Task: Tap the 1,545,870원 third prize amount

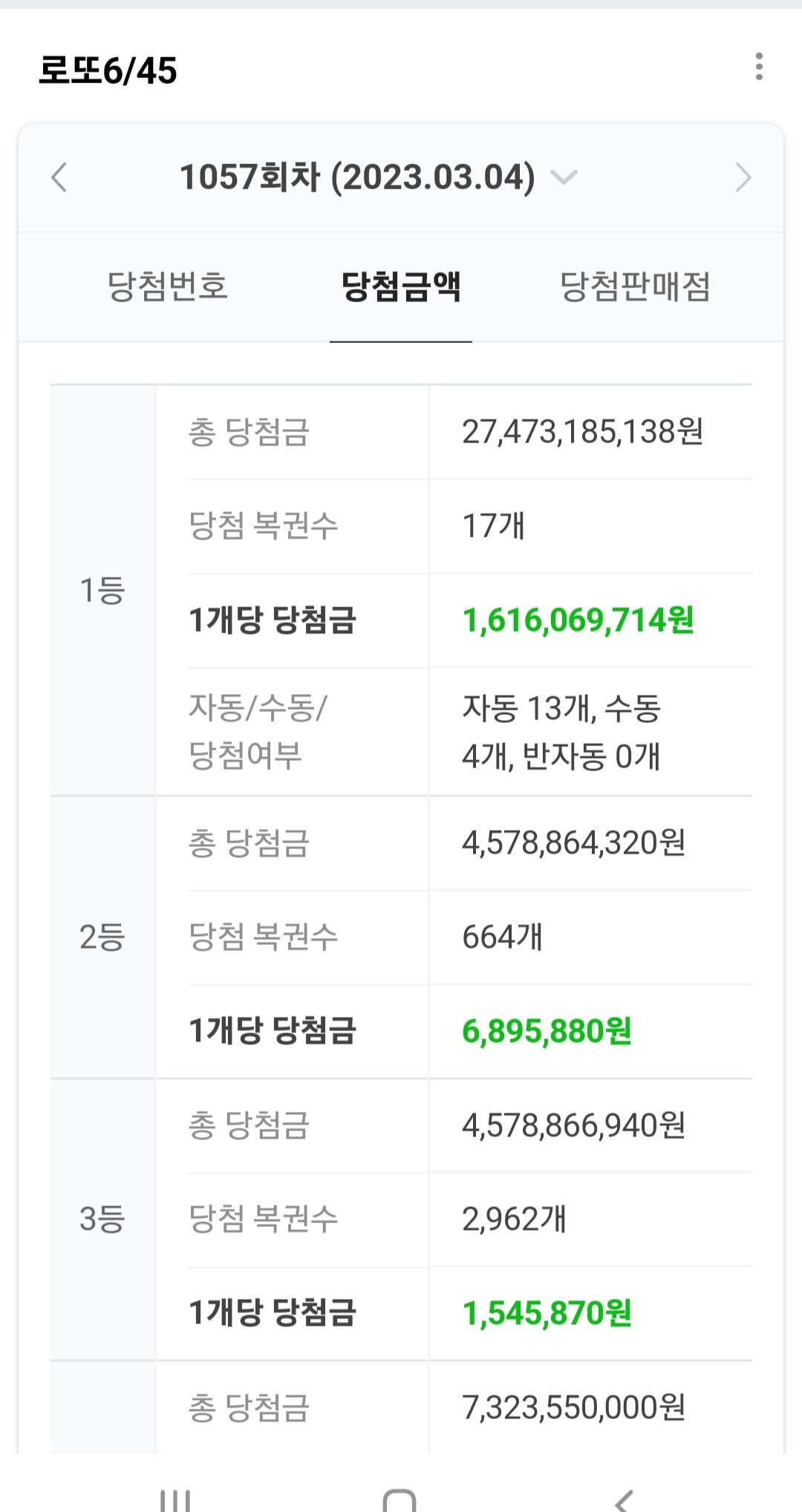Action: point(547,1314)
